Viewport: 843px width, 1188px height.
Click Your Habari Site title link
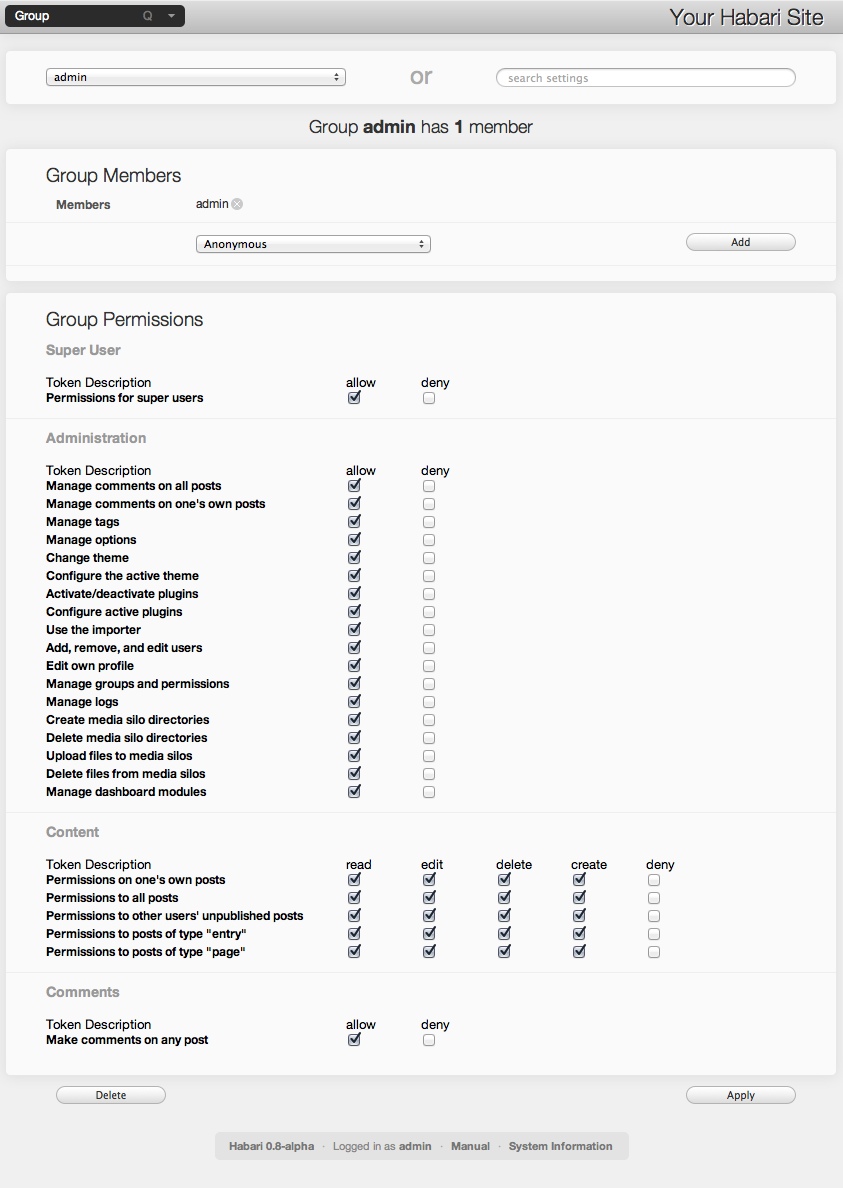(x=746, y=17)
